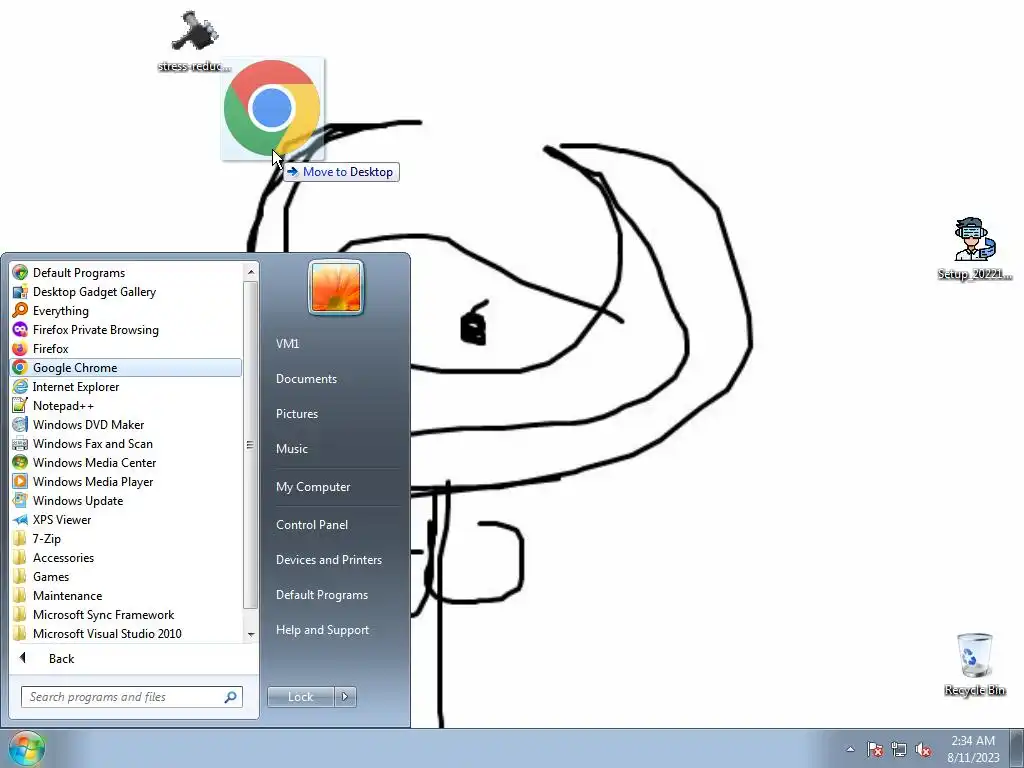1024x768 pixels.
Task: Click the XPS Viewer icon
Action: [20, 519]
